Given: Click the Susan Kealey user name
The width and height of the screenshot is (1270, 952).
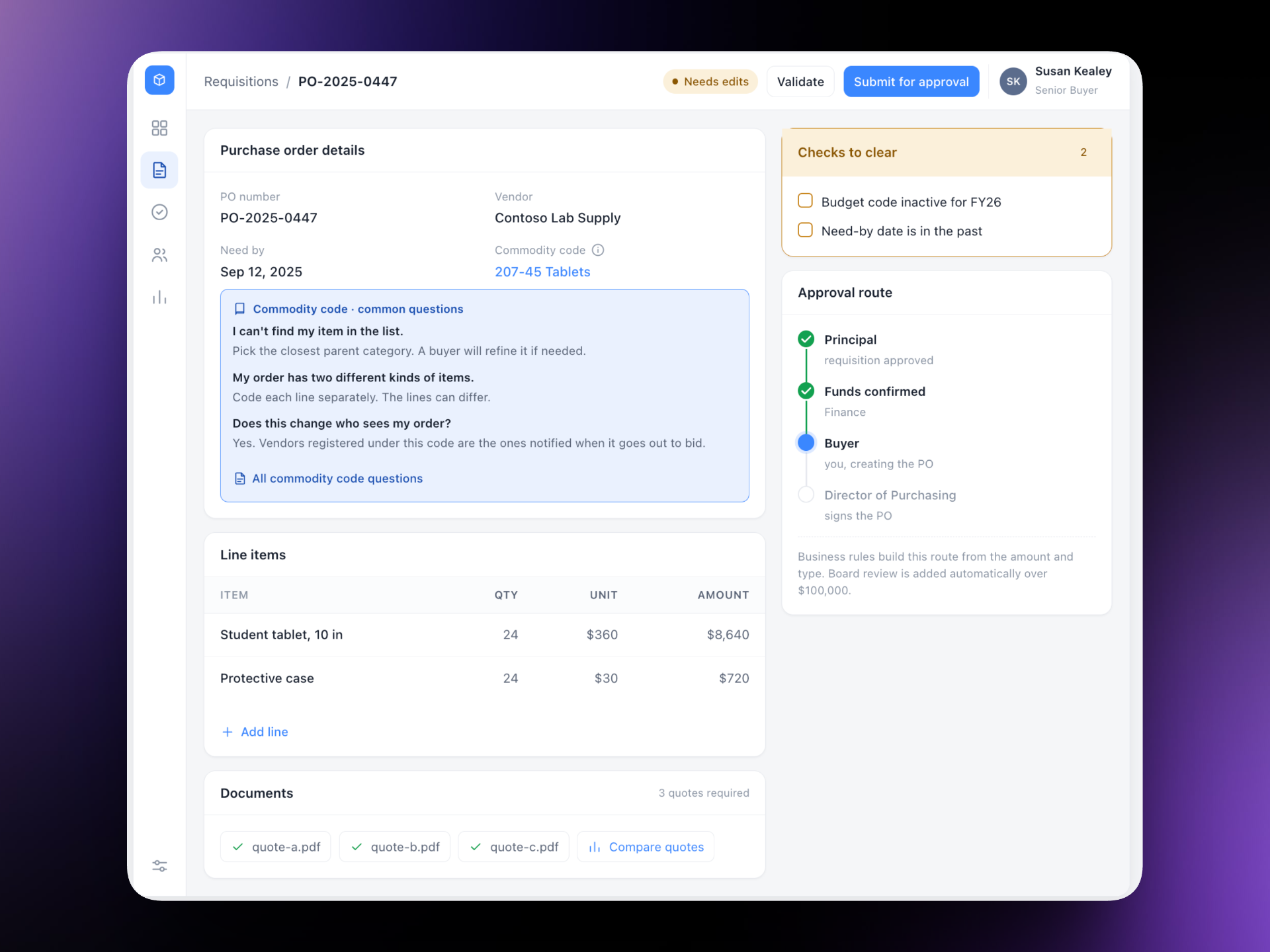Looking at the screenshot, I should tap(1073, 71).
